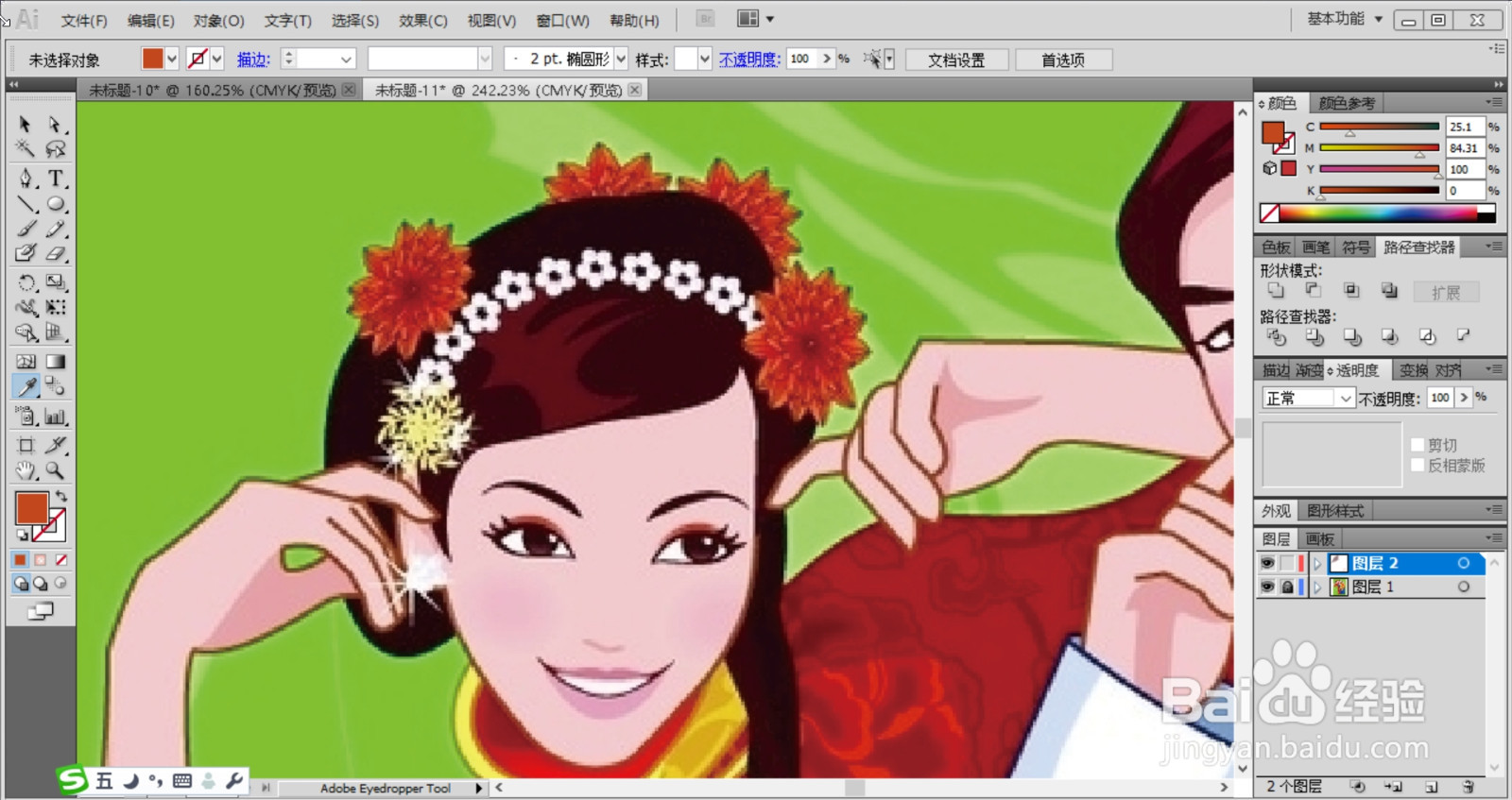This screenshot has height=800, width=1512.
Task: Switch to the 色板 panel tab
Action: (1276, 247)
